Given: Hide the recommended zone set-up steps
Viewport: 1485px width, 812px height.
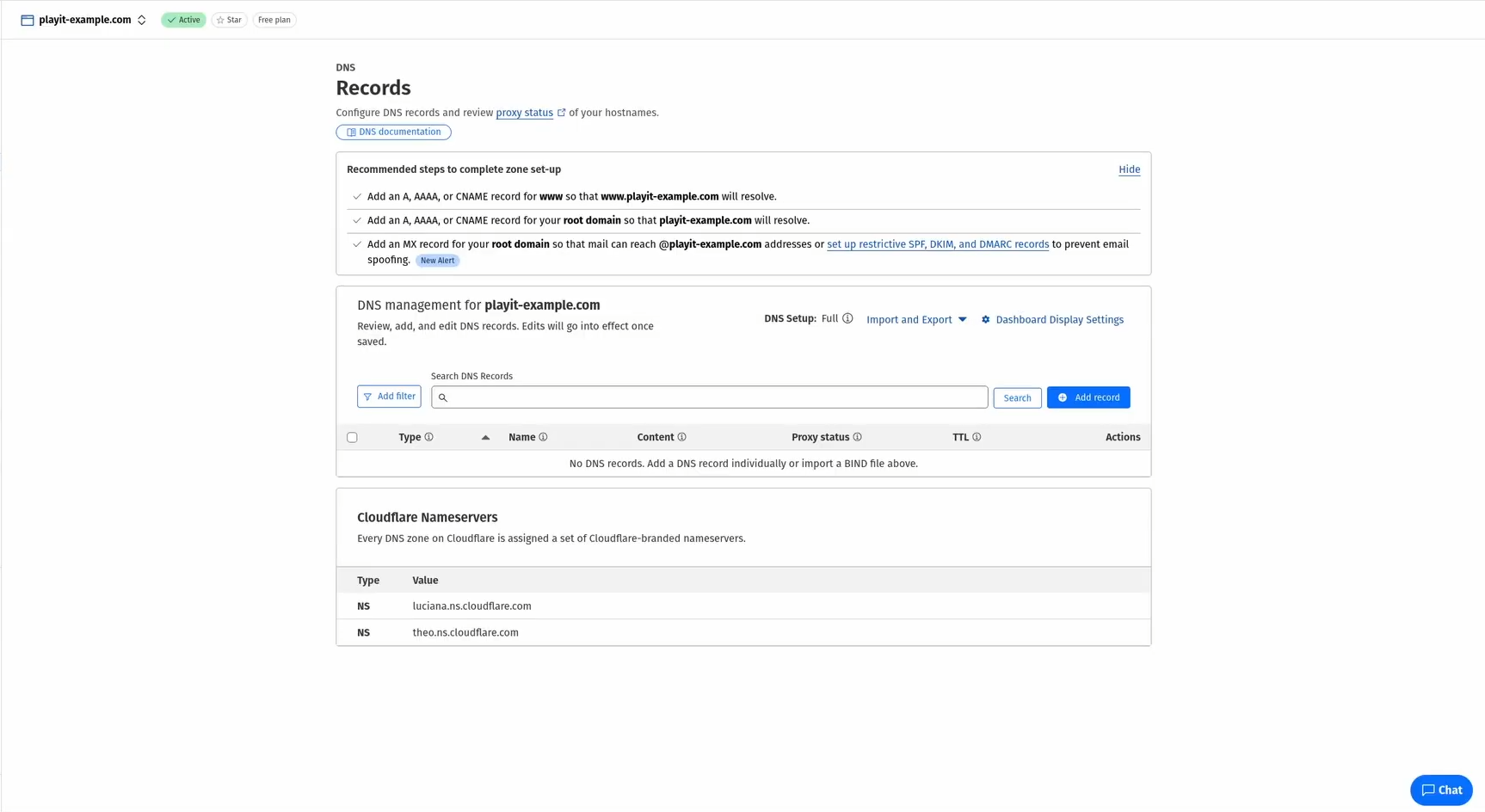Looking at the screenshot, I should tap(1130, 169).
